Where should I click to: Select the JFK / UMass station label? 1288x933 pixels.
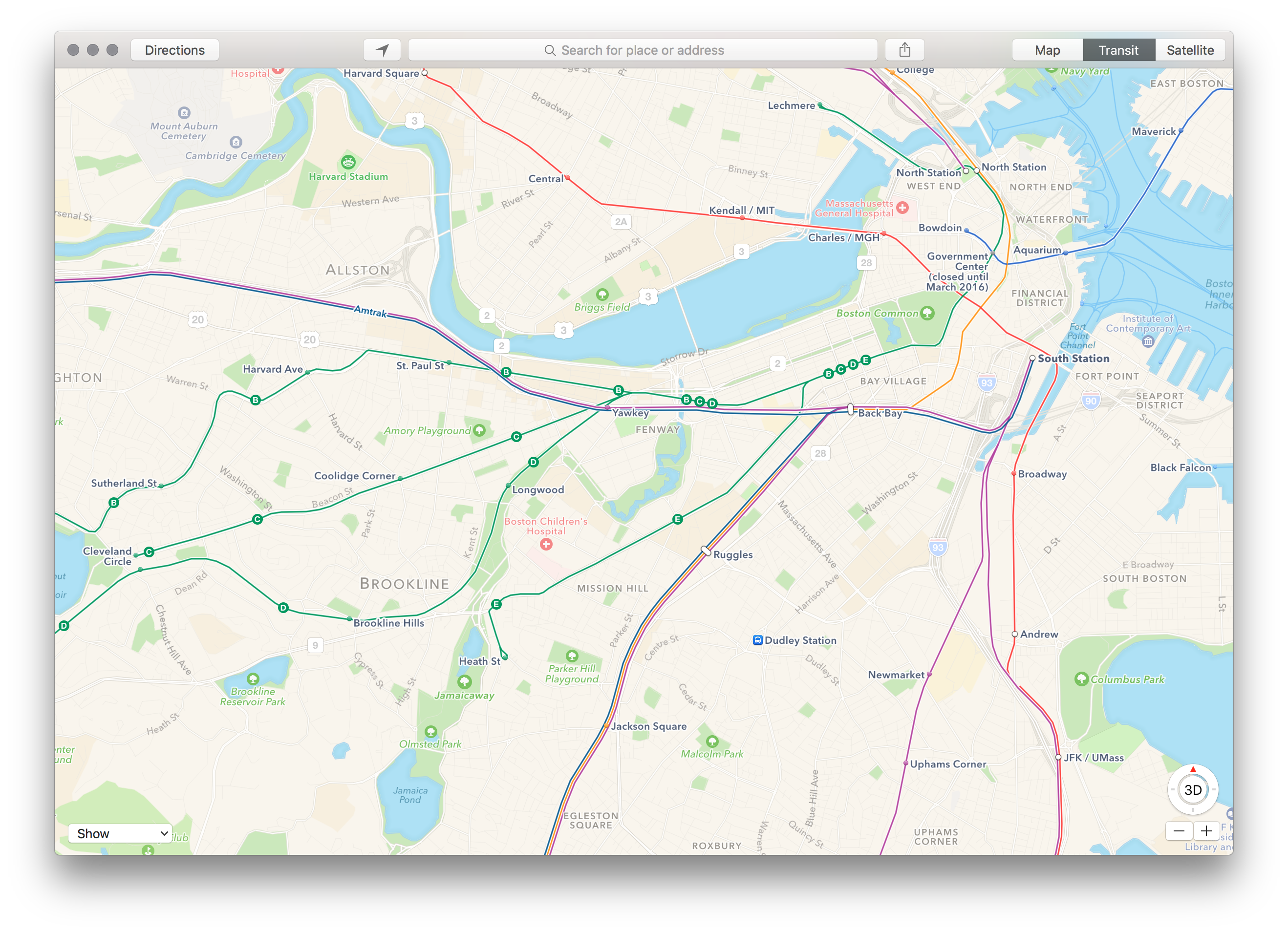click(x=1093, y=758)
